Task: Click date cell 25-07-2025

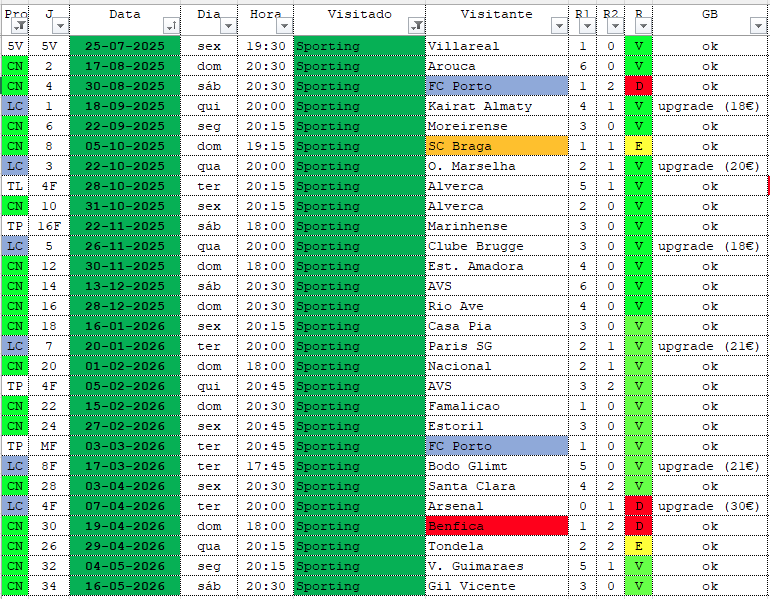Action: (x=125, y=46)
